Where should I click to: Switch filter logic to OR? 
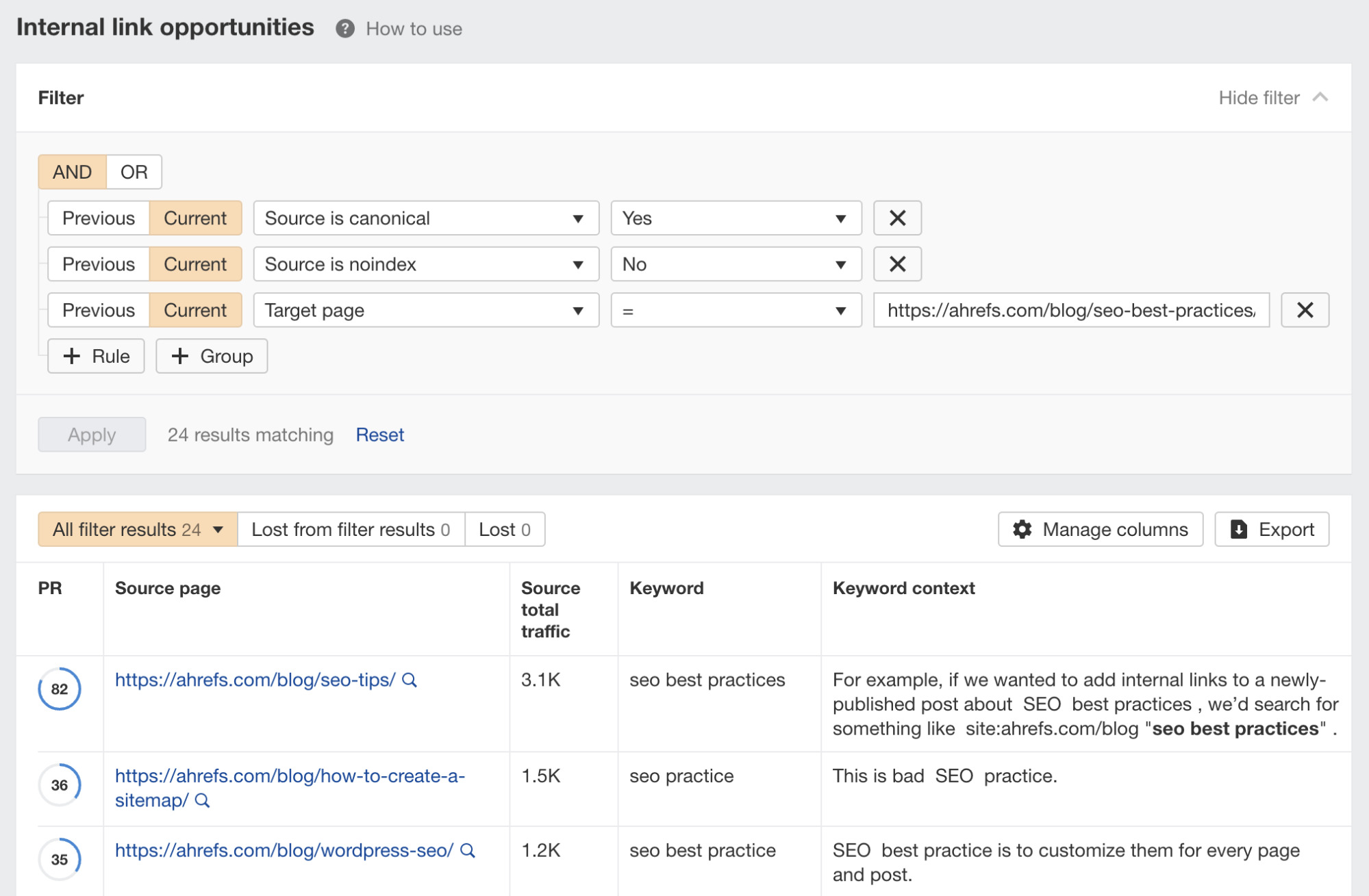[x=134, y=172]
